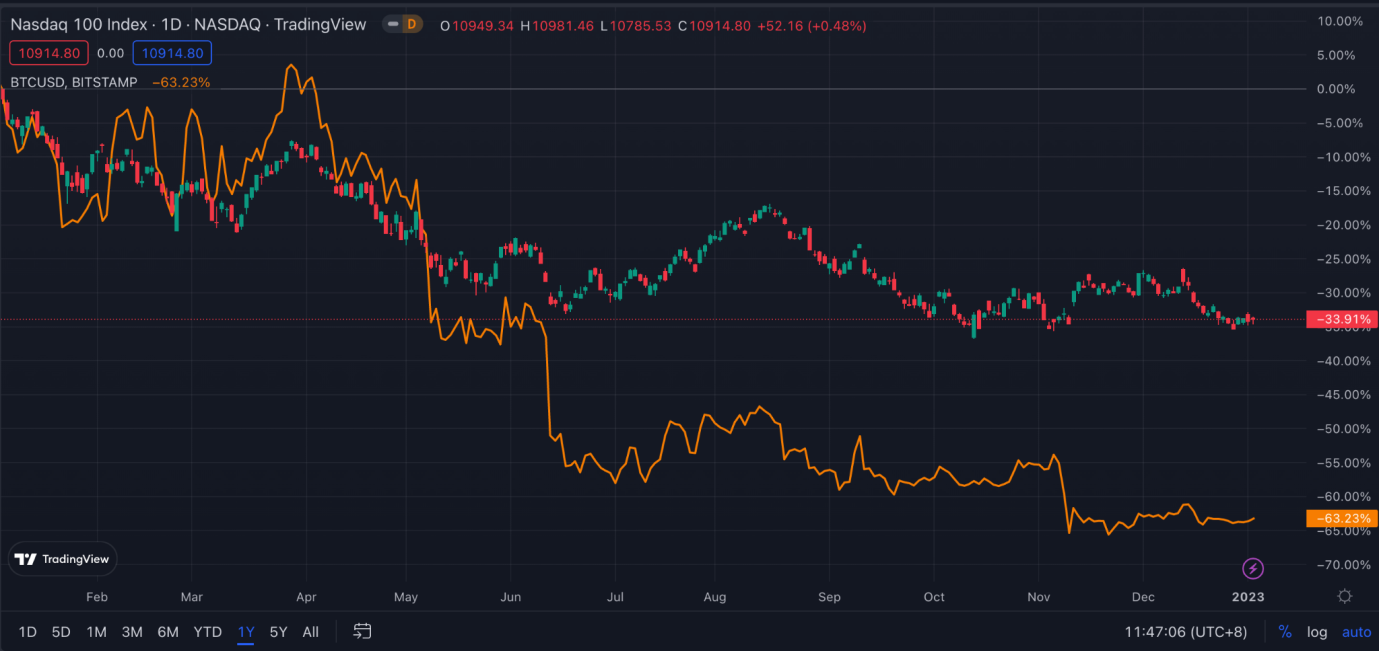Click the Aug label on time axis

[x=715, y=597]
